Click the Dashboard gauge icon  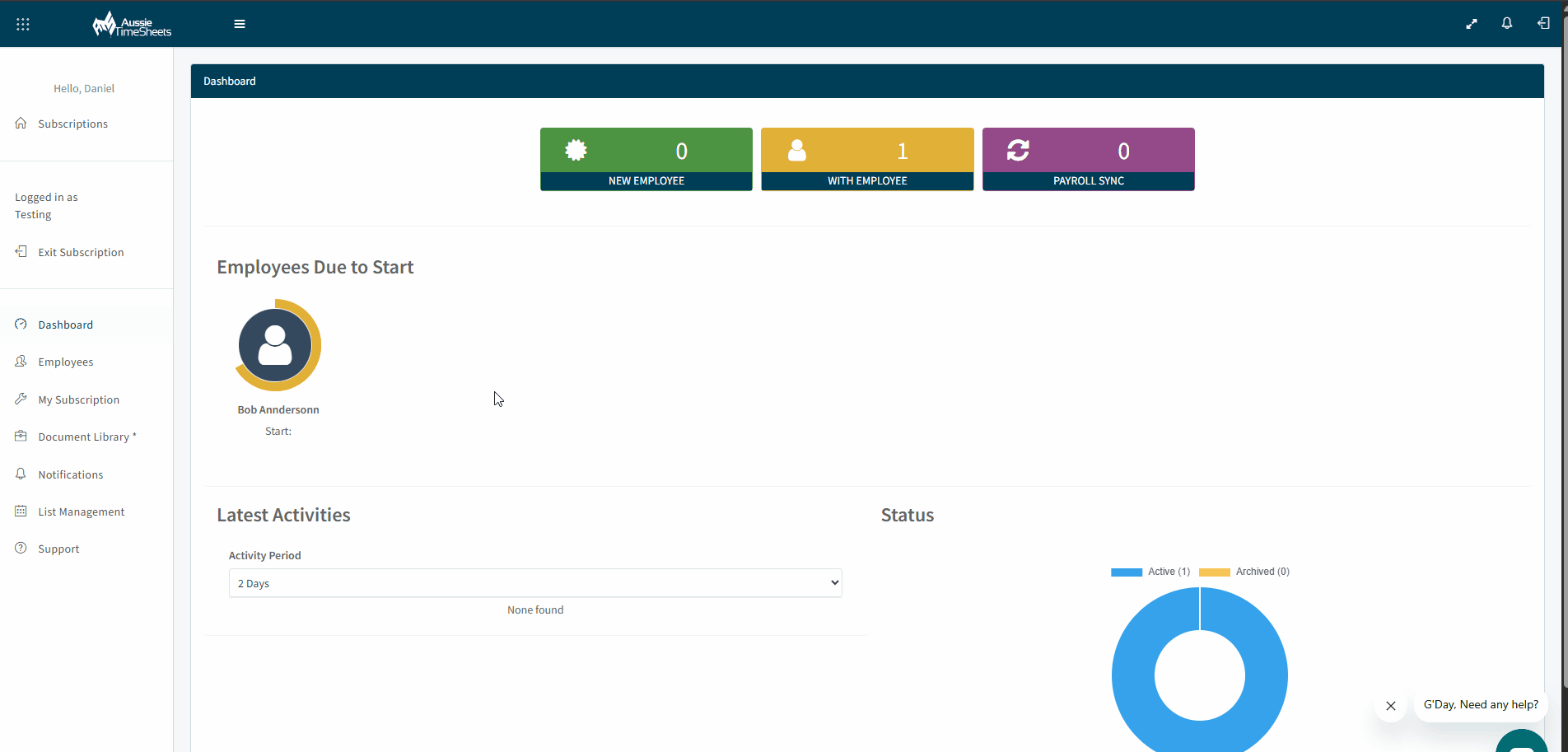pos(21,324)
